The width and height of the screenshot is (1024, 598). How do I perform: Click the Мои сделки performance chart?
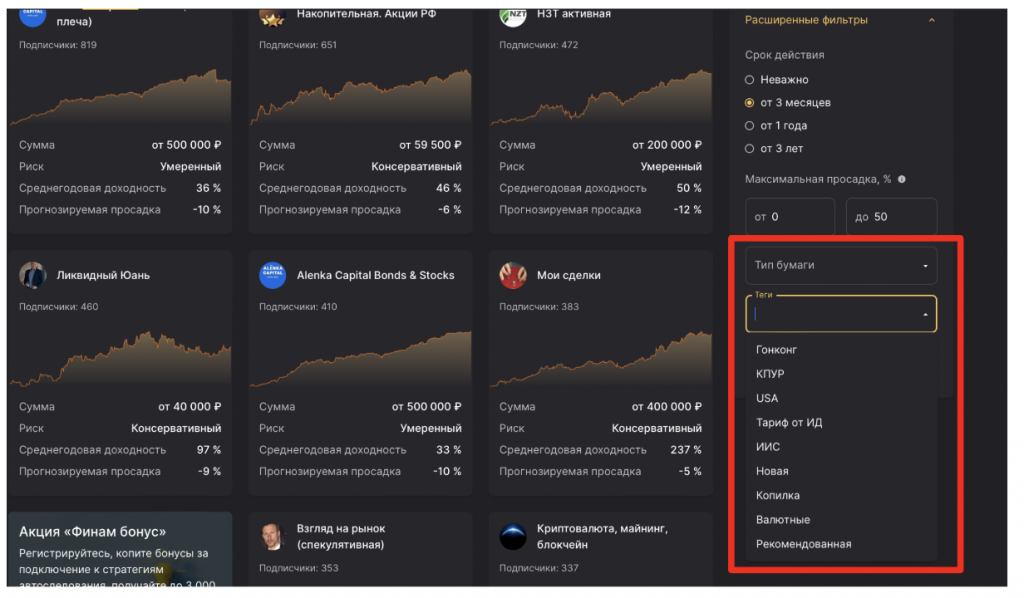600,355
